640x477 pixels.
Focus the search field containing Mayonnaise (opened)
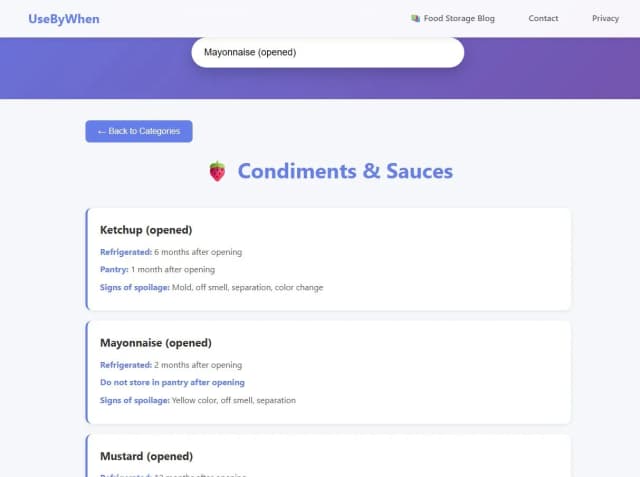pyautogui.click(x=327, y=52)
